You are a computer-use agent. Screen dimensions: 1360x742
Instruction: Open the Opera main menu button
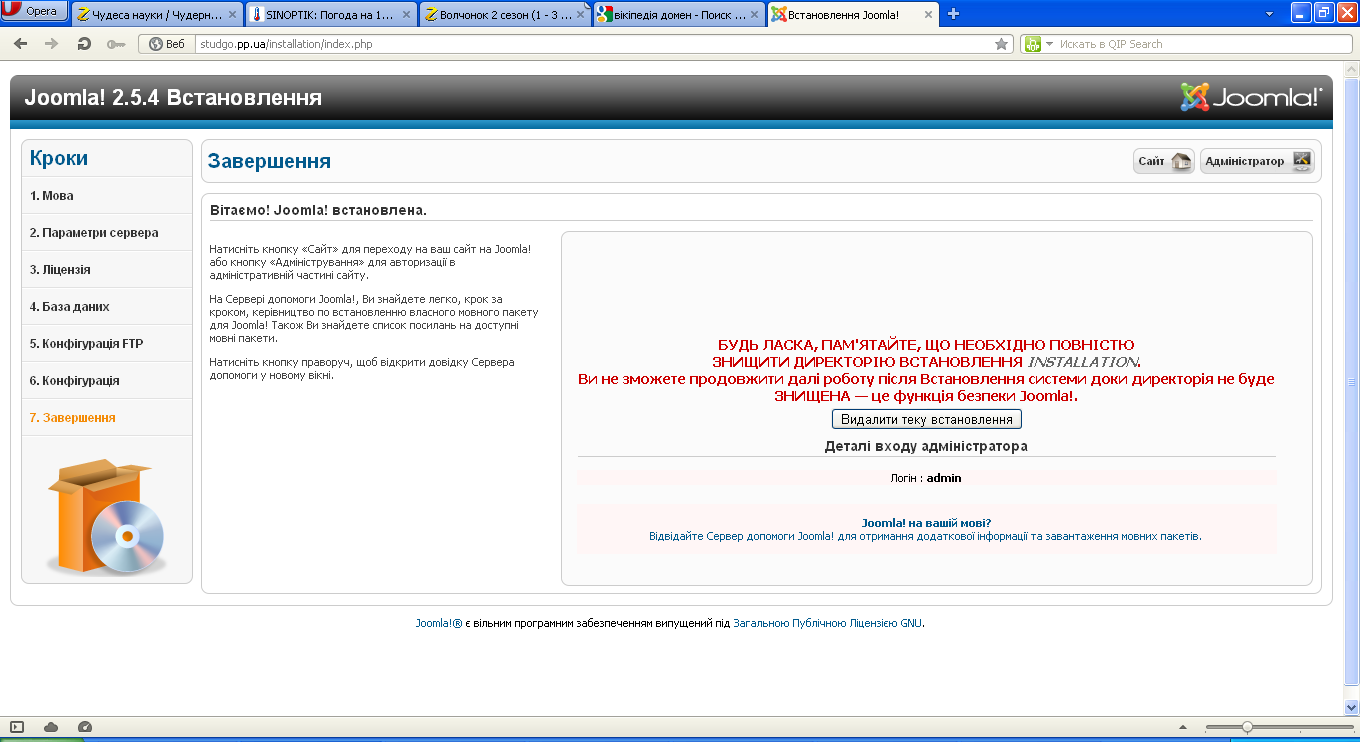click(x=35, y=12)
